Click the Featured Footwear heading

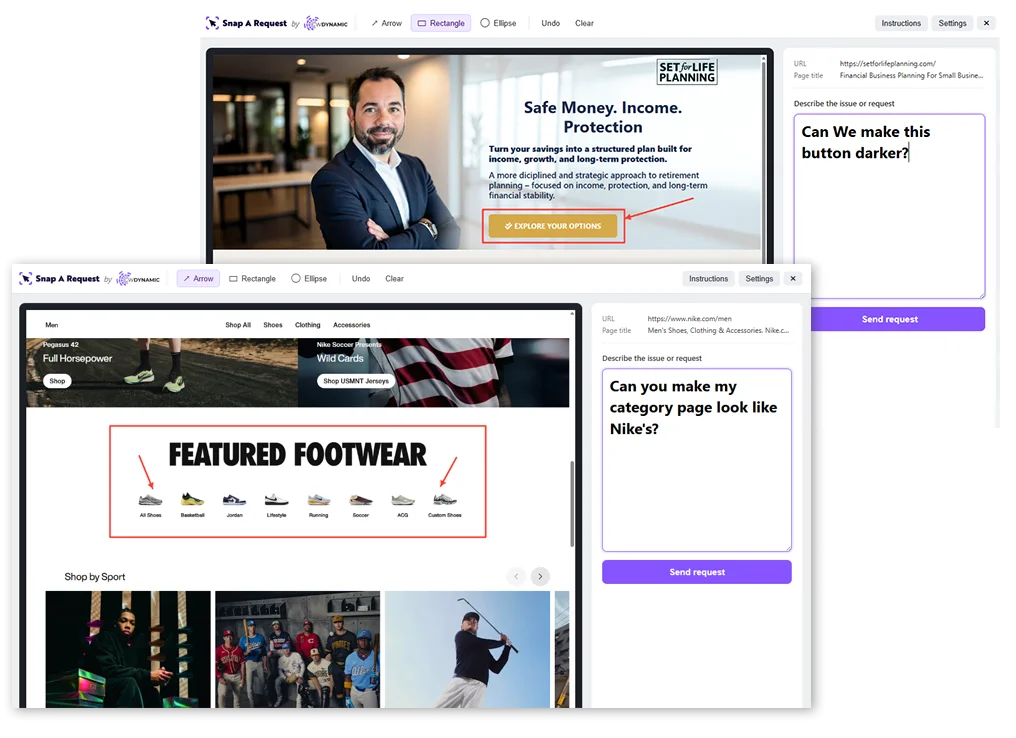297,454
